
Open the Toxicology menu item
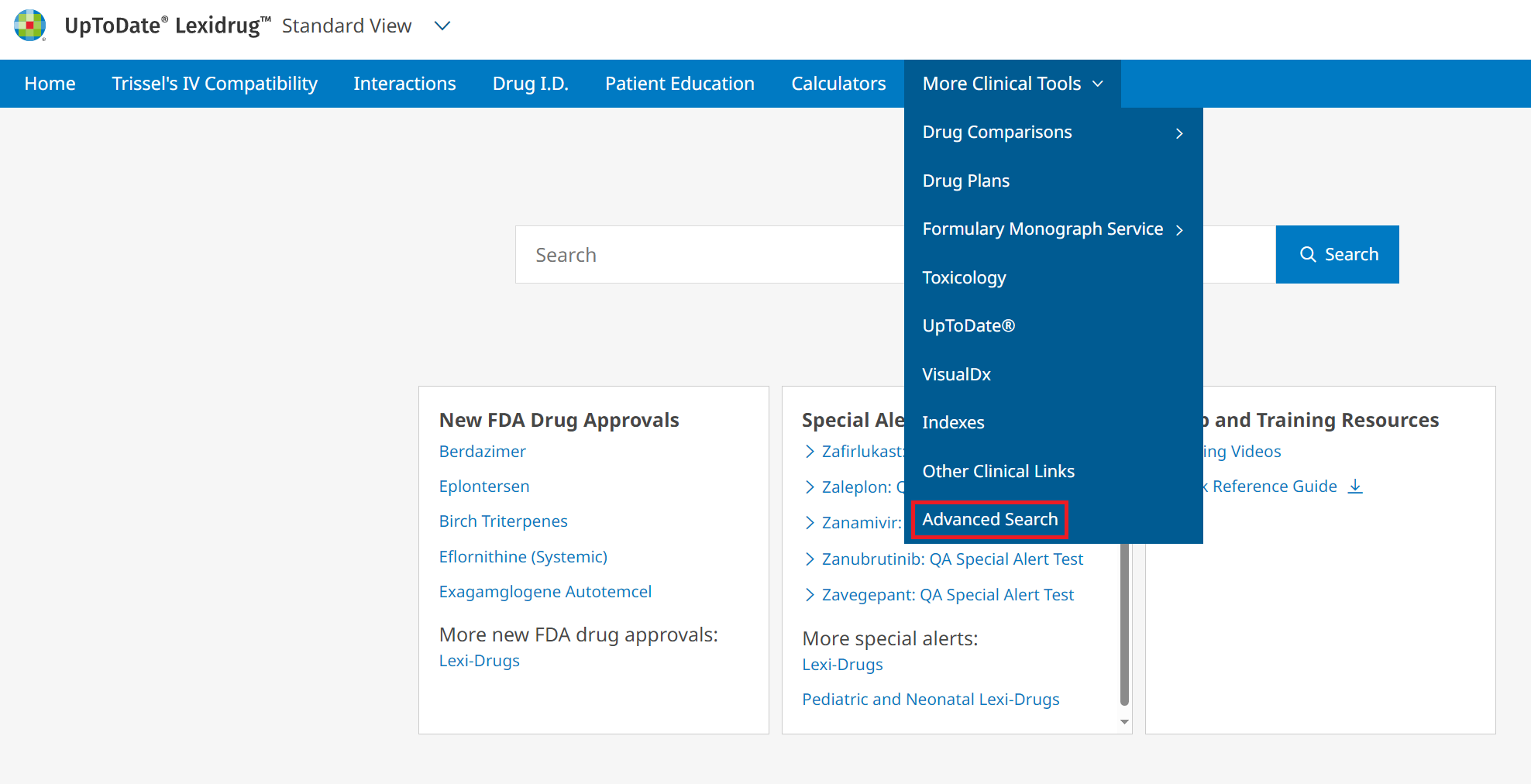coord(964,277)
